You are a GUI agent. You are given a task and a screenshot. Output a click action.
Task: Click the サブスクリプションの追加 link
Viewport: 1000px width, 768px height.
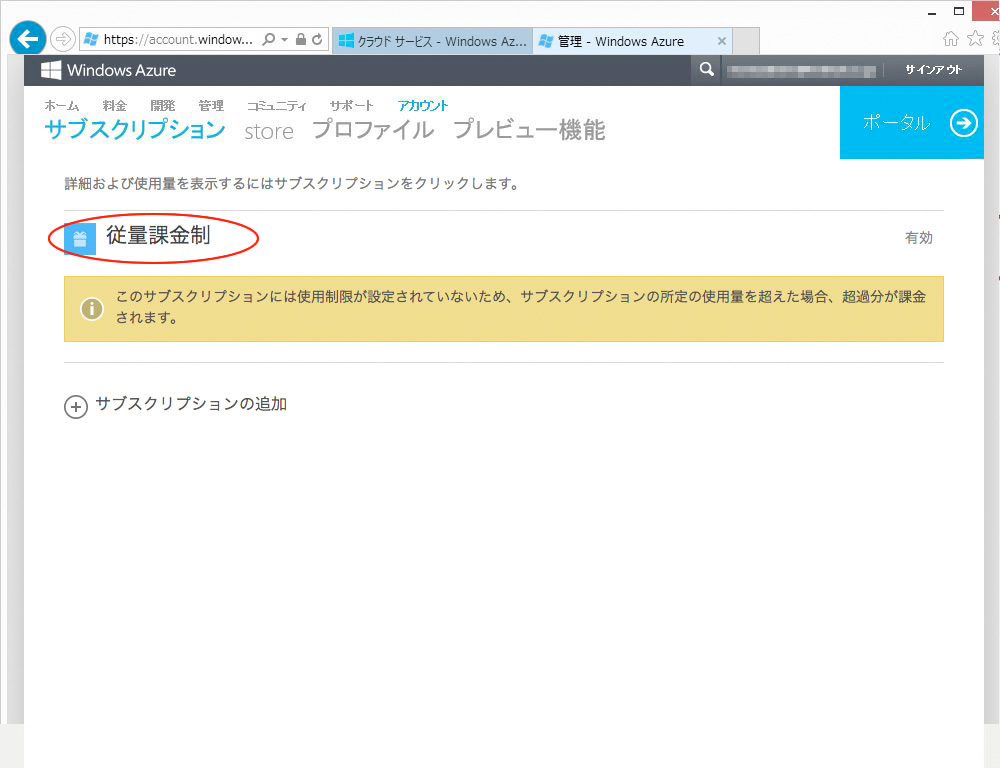(x=191, y=404)
